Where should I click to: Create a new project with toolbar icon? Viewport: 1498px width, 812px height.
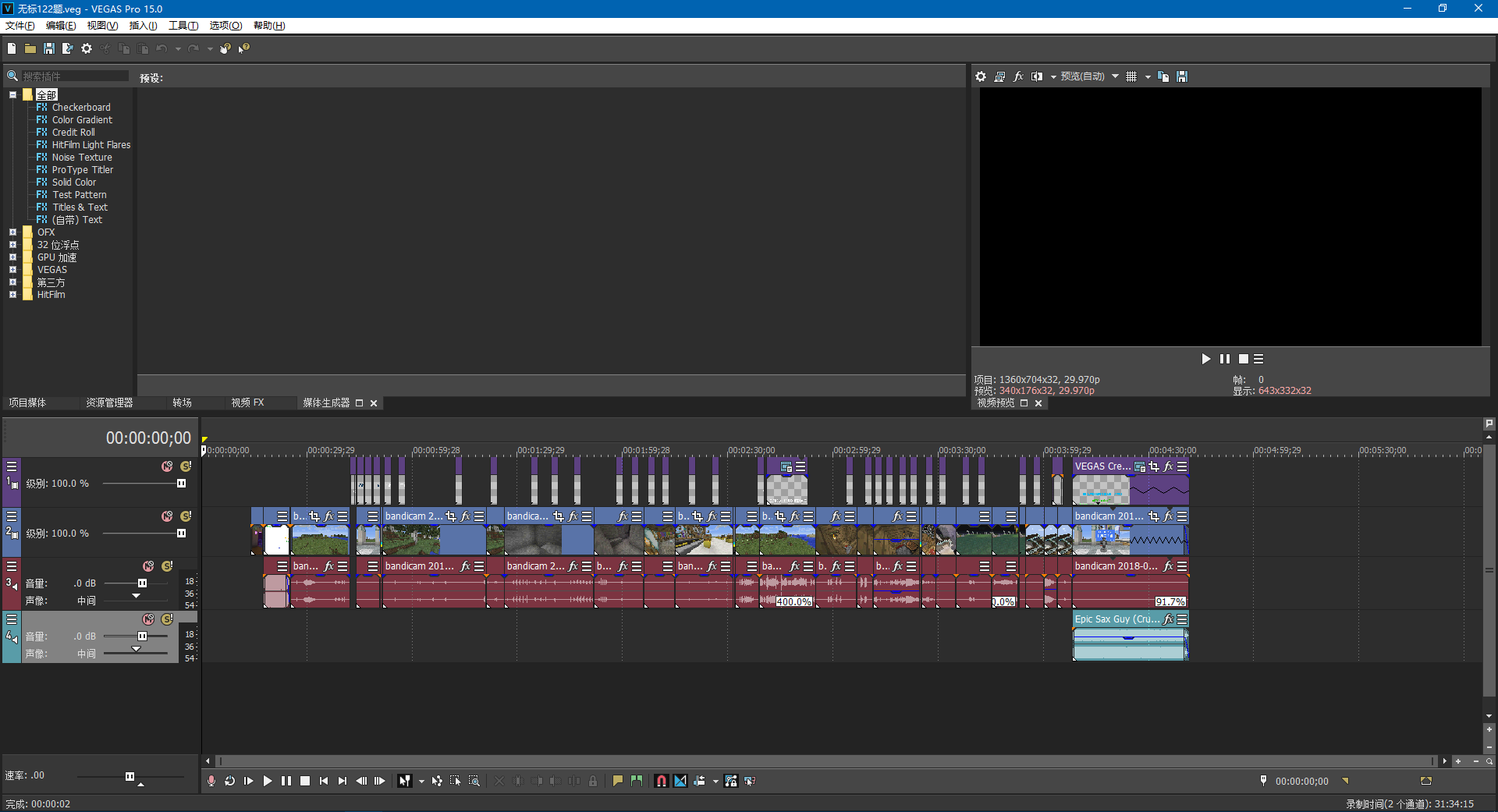12,48
